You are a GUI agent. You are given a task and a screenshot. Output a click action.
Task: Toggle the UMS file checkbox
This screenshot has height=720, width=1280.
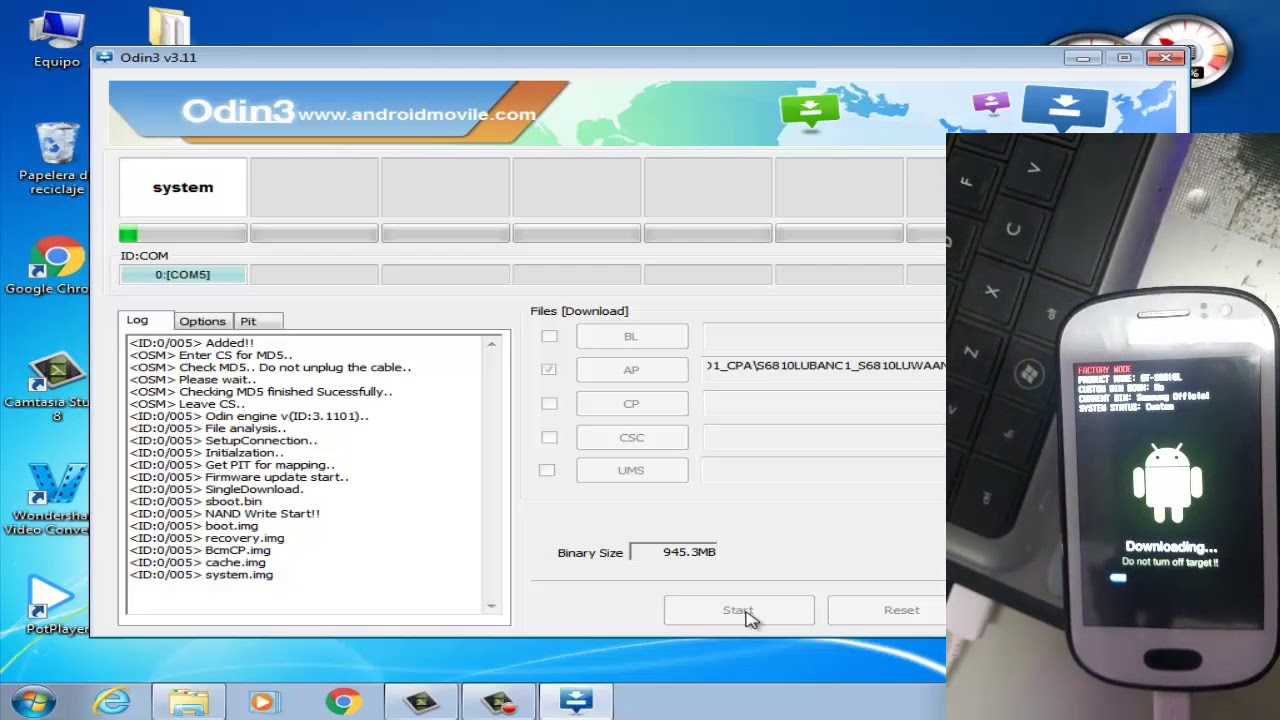coord(547,470)
